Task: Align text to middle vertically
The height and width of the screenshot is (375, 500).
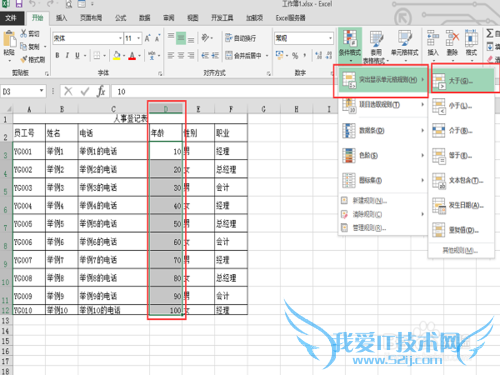Action: tap(181, 38)
